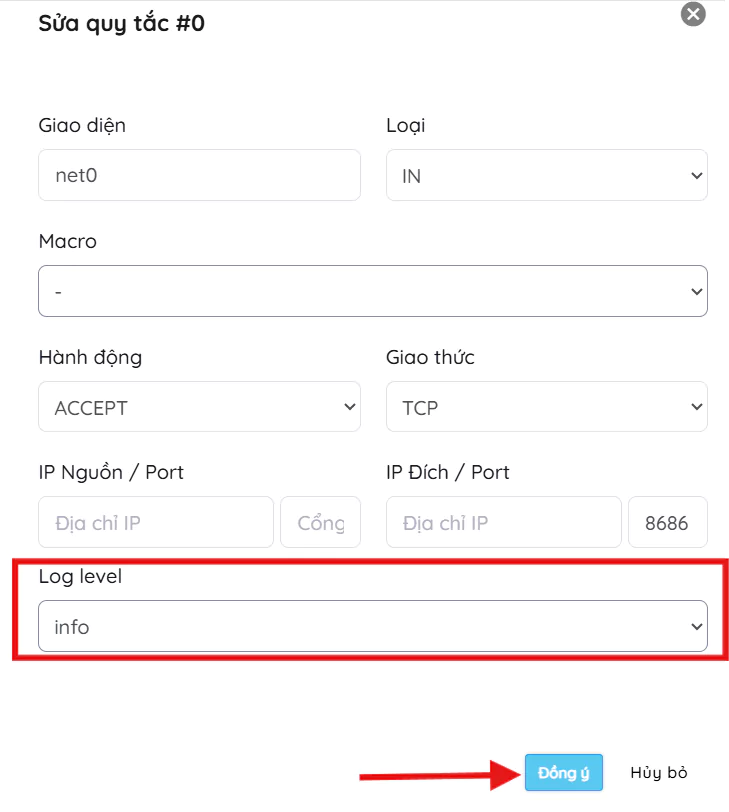Click the Giao diện label
This screenshot has width=729, height=812.
coord(82,125)
